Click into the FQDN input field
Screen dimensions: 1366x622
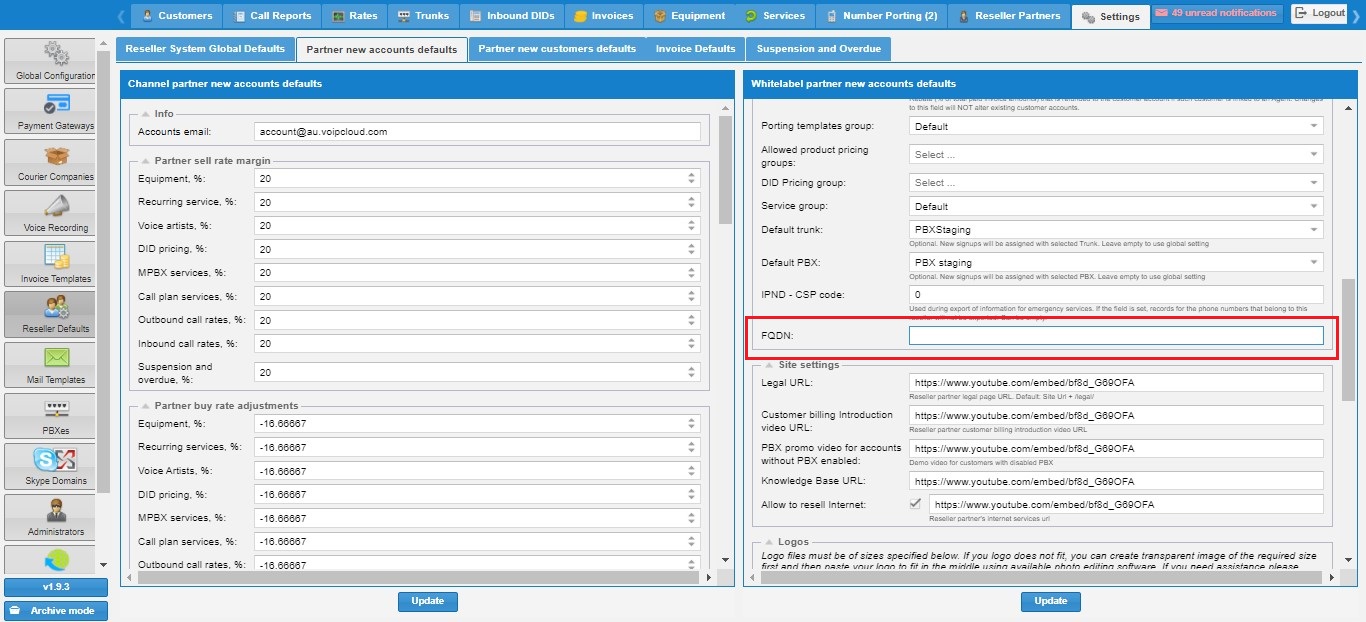point(1115,336)
